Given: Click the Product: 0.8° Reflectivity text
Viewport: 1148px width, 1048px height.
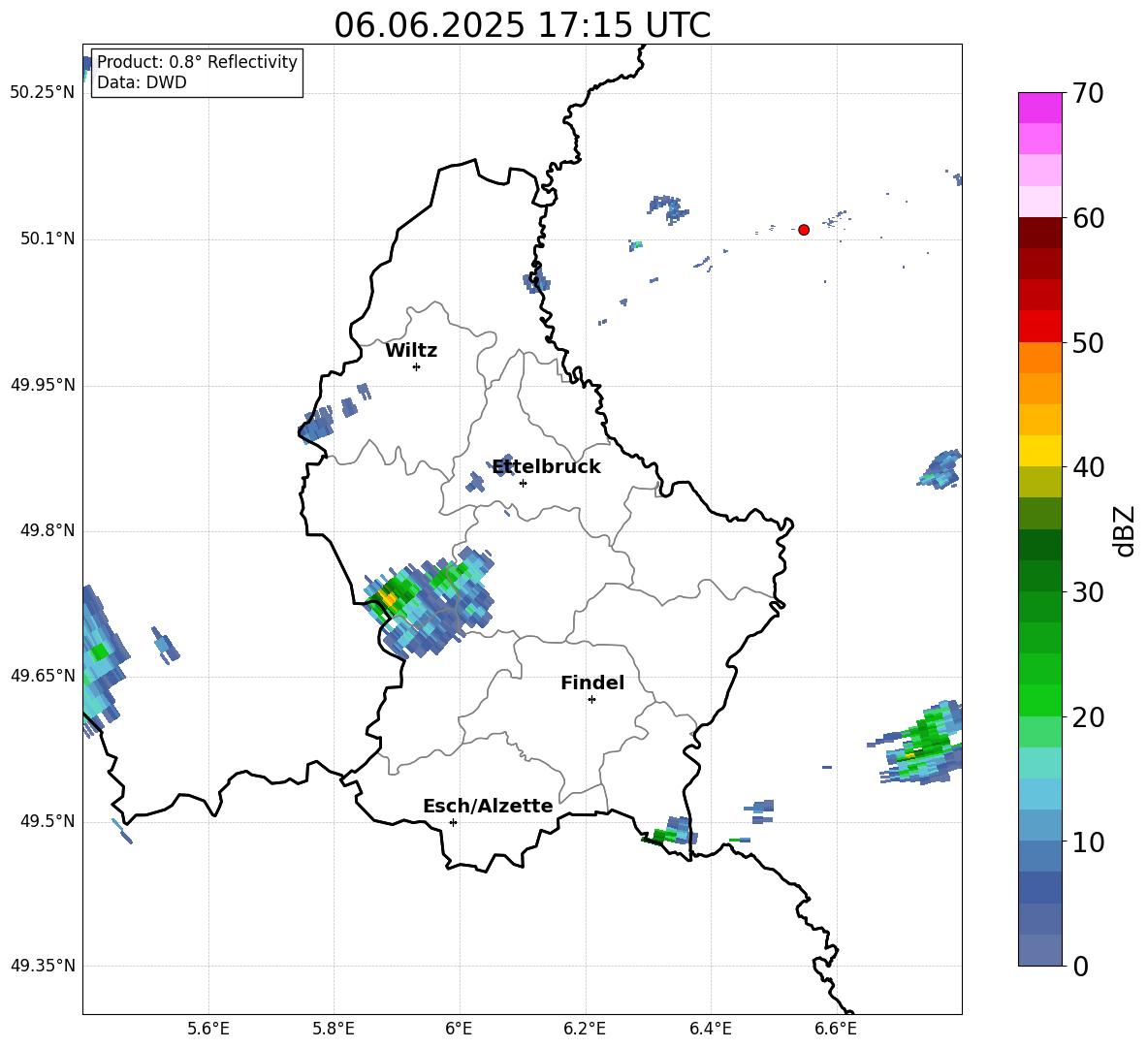Looking at the screenshot, I should (197, 61).
